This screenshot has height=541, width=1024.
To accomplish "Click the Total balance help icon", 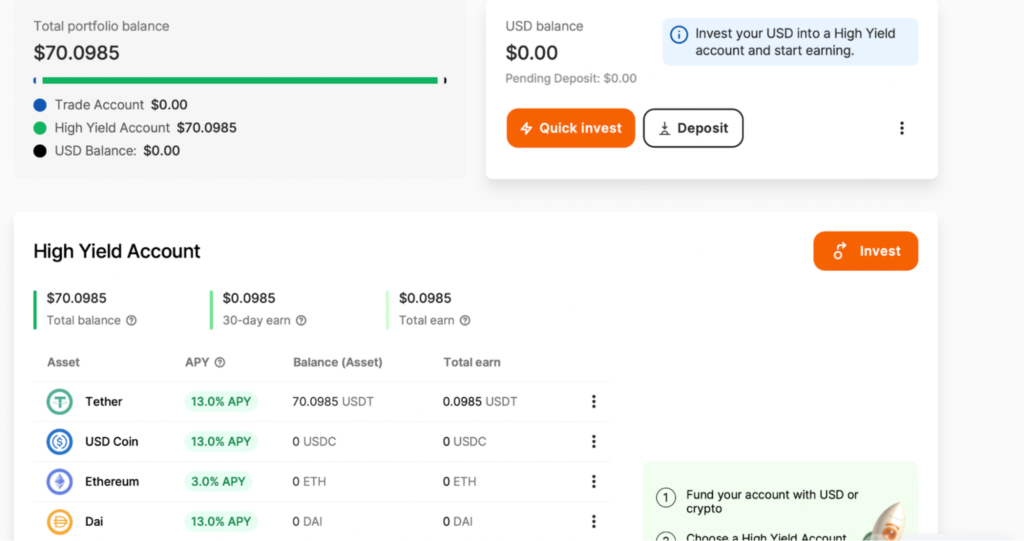I will (131, 320).
